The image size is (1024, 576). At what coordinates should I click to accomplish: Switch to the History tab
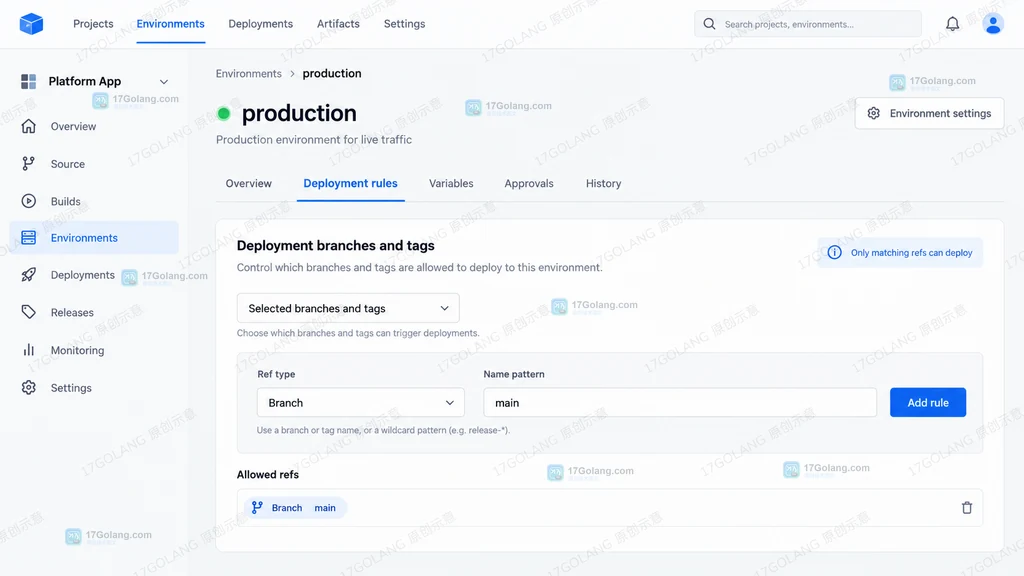pos(603,184)
